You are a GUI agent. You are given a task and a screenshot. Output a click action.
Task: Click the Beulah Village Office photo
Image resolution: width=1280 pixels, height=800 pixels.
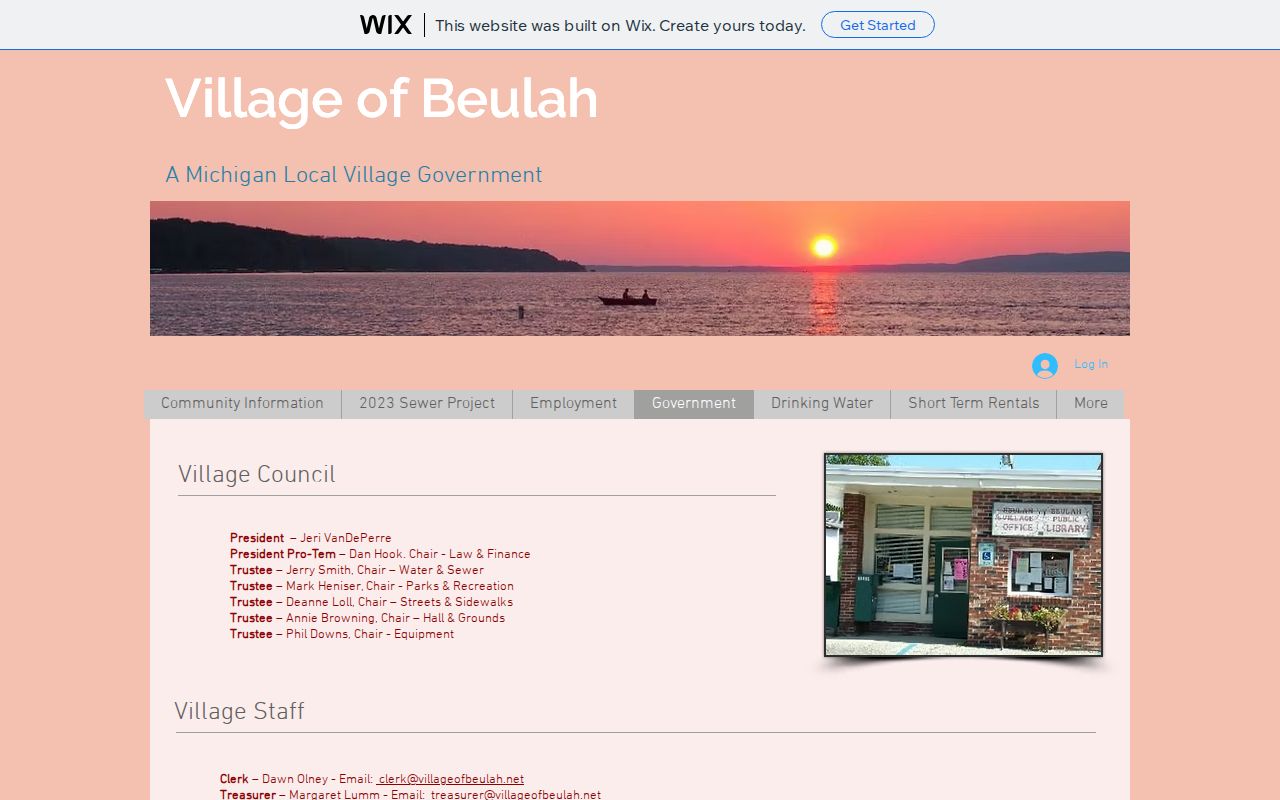(963, 555)
